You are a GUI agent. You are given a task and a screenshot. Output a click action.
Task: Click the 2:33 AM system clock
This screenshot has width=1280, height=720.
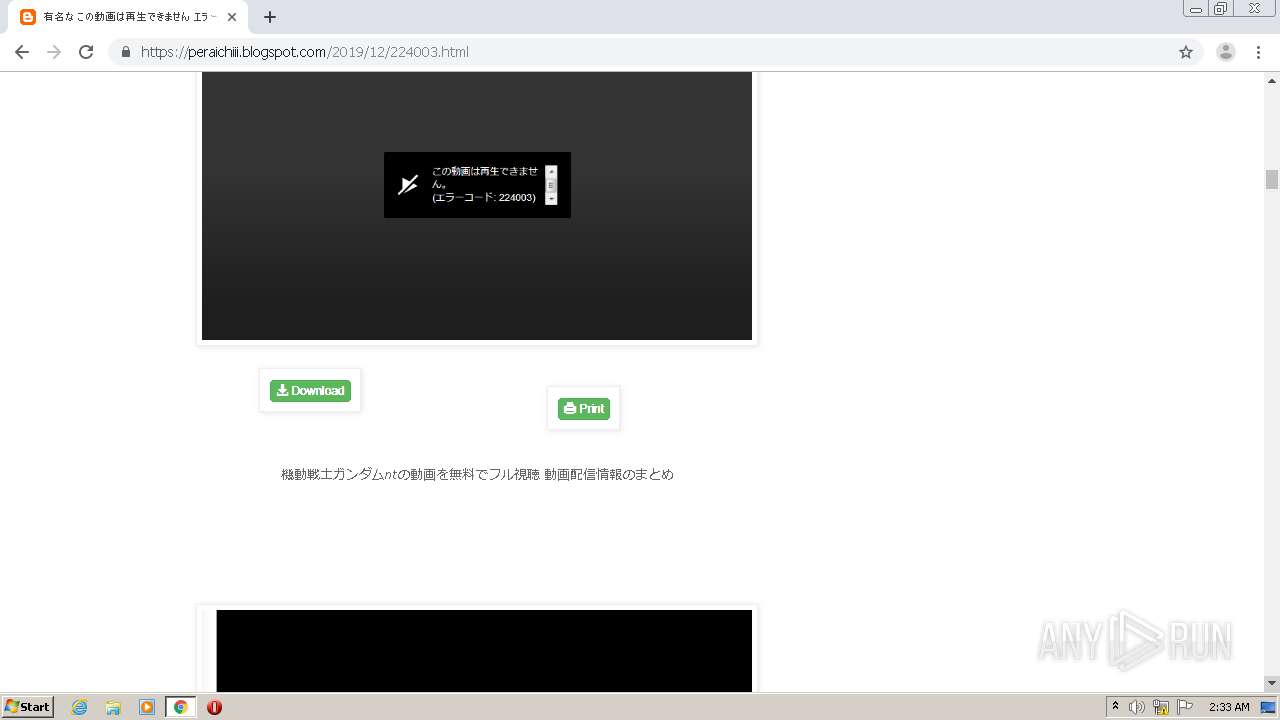point(1229,707)
